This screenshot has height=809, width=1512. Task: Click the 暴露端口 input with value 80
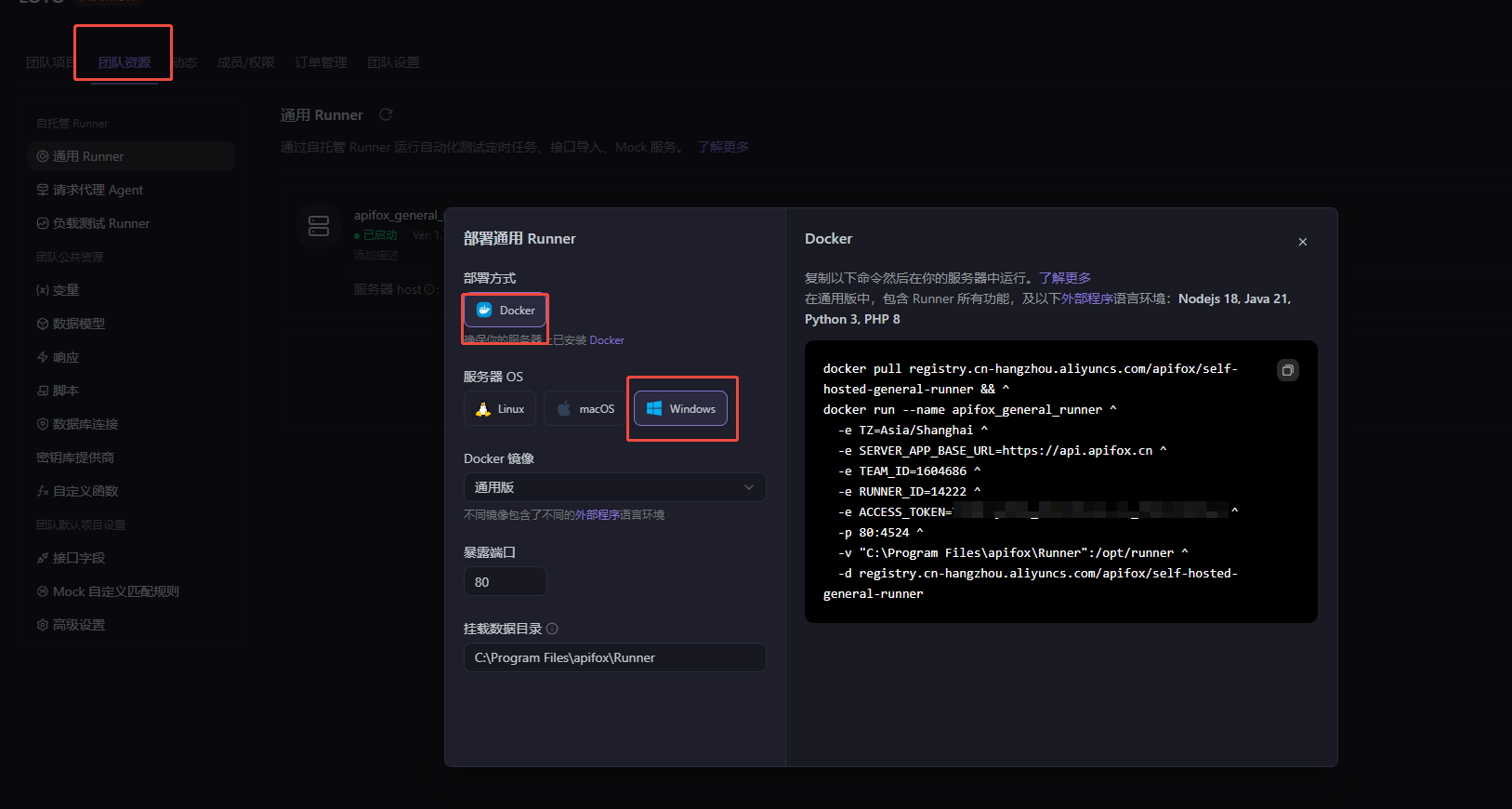pyautogui.click(x=505, y=582)
